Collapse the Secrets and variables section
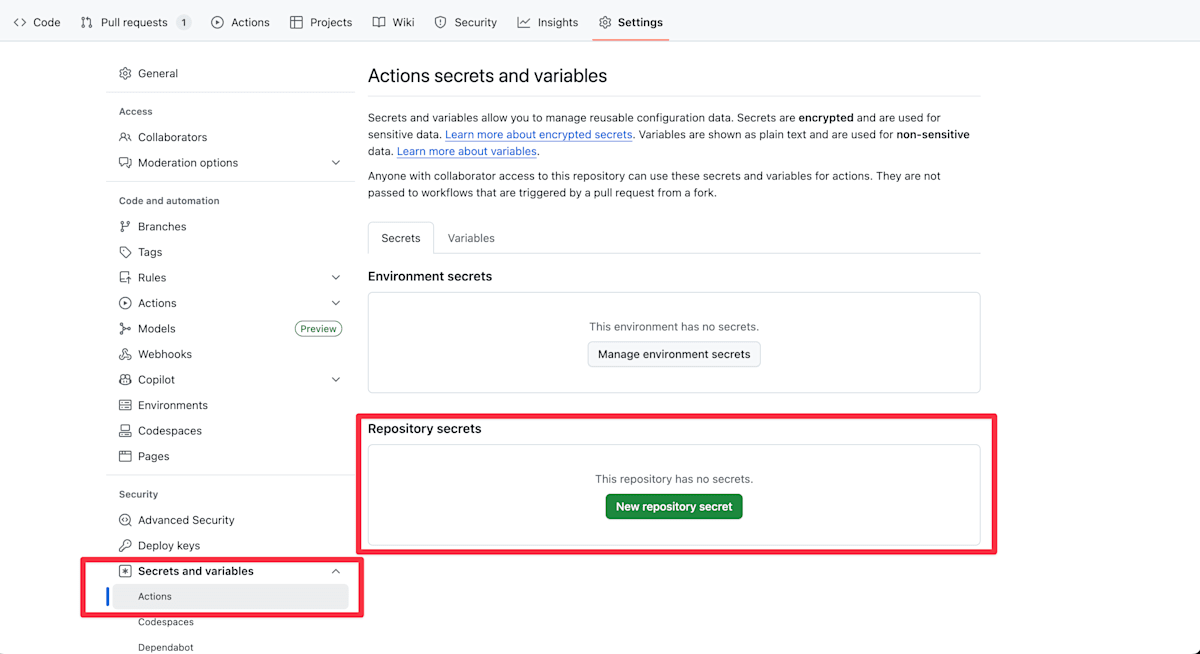 (x=336, y=571)
